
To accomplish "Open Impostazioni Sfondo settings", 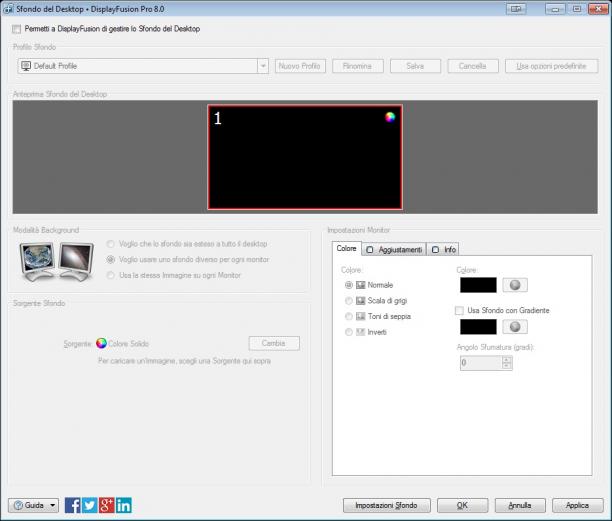I will pyautogui.click(x=387, y=505).
